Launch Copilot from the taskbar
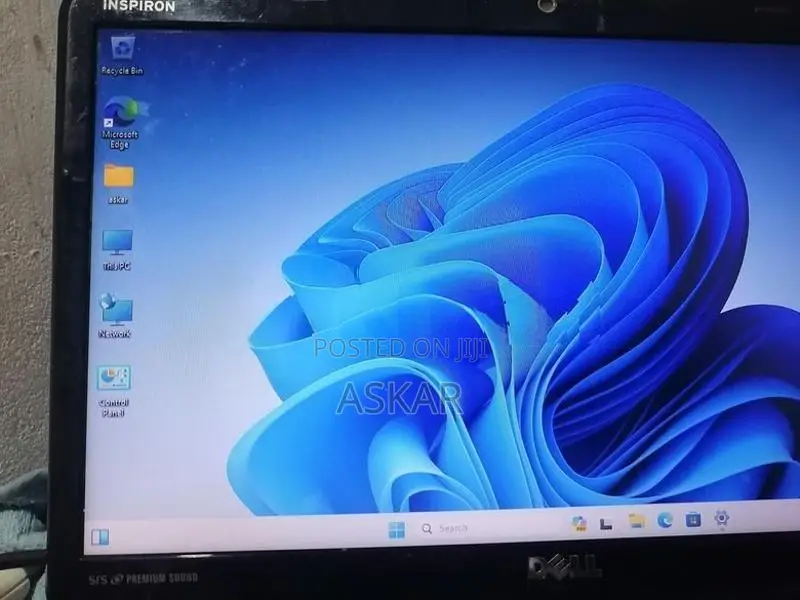Viewport: 800px width, 600px height. pos(579,523)
